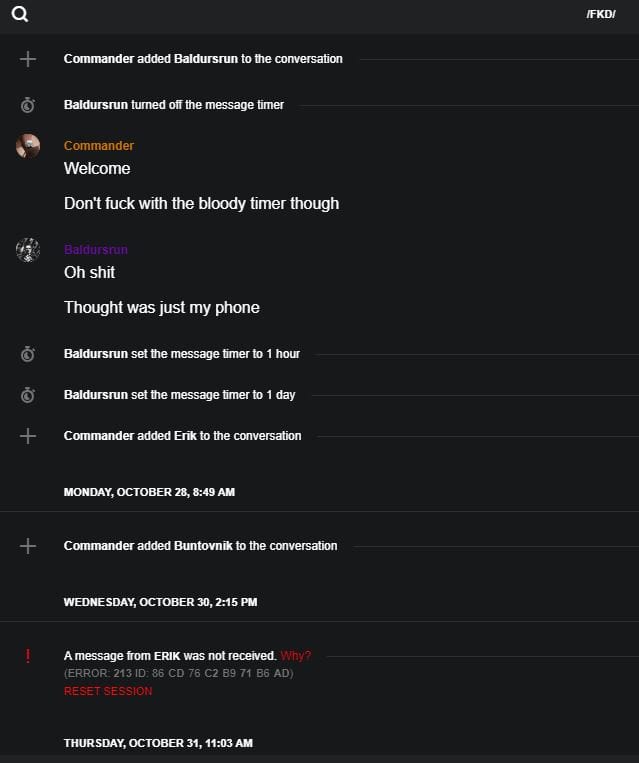Open Commander's avatar picture
This screenshot has height=763, width=639.
(x=28, y=146)
